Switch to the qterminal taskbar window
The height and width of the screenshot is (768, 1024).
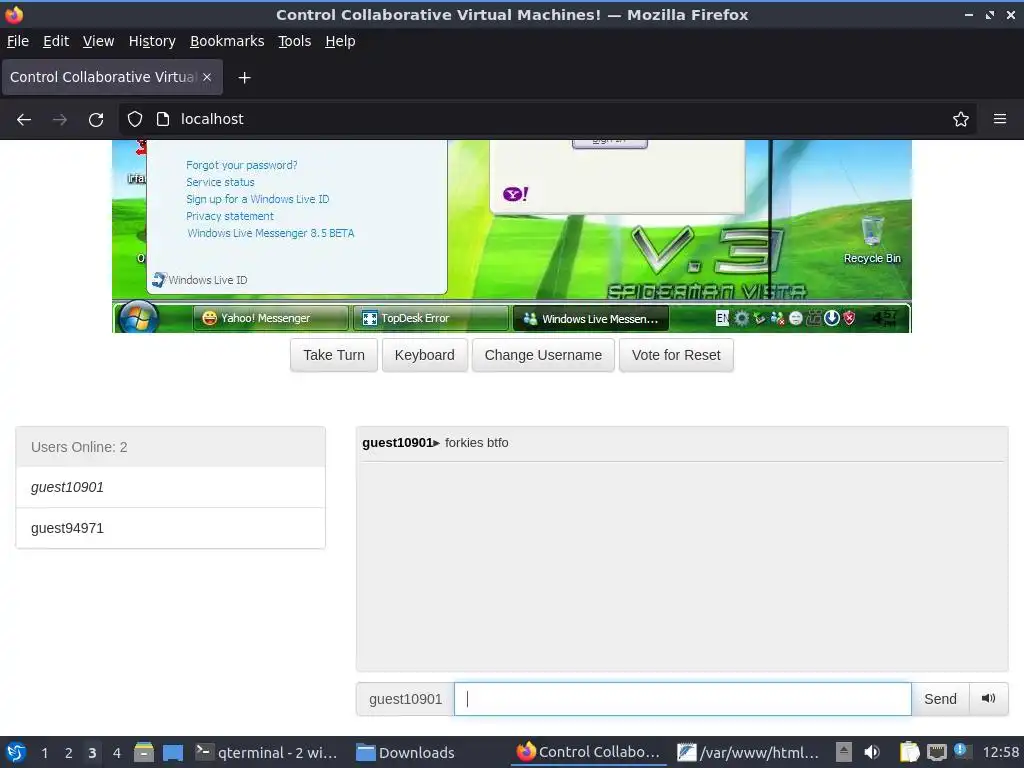click(267, 752)
